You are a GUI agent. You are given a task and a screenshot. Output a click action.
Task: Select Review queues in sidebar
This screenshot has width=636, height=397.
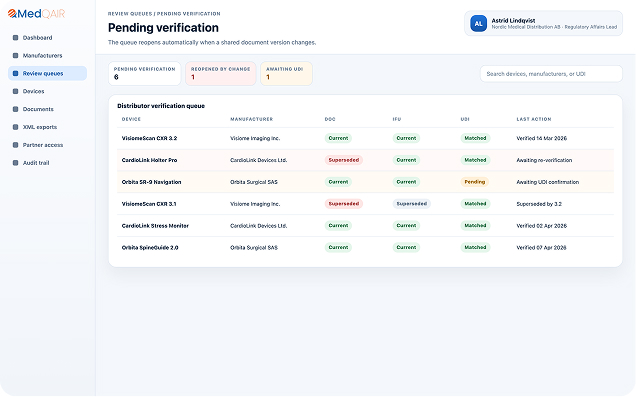47,73
